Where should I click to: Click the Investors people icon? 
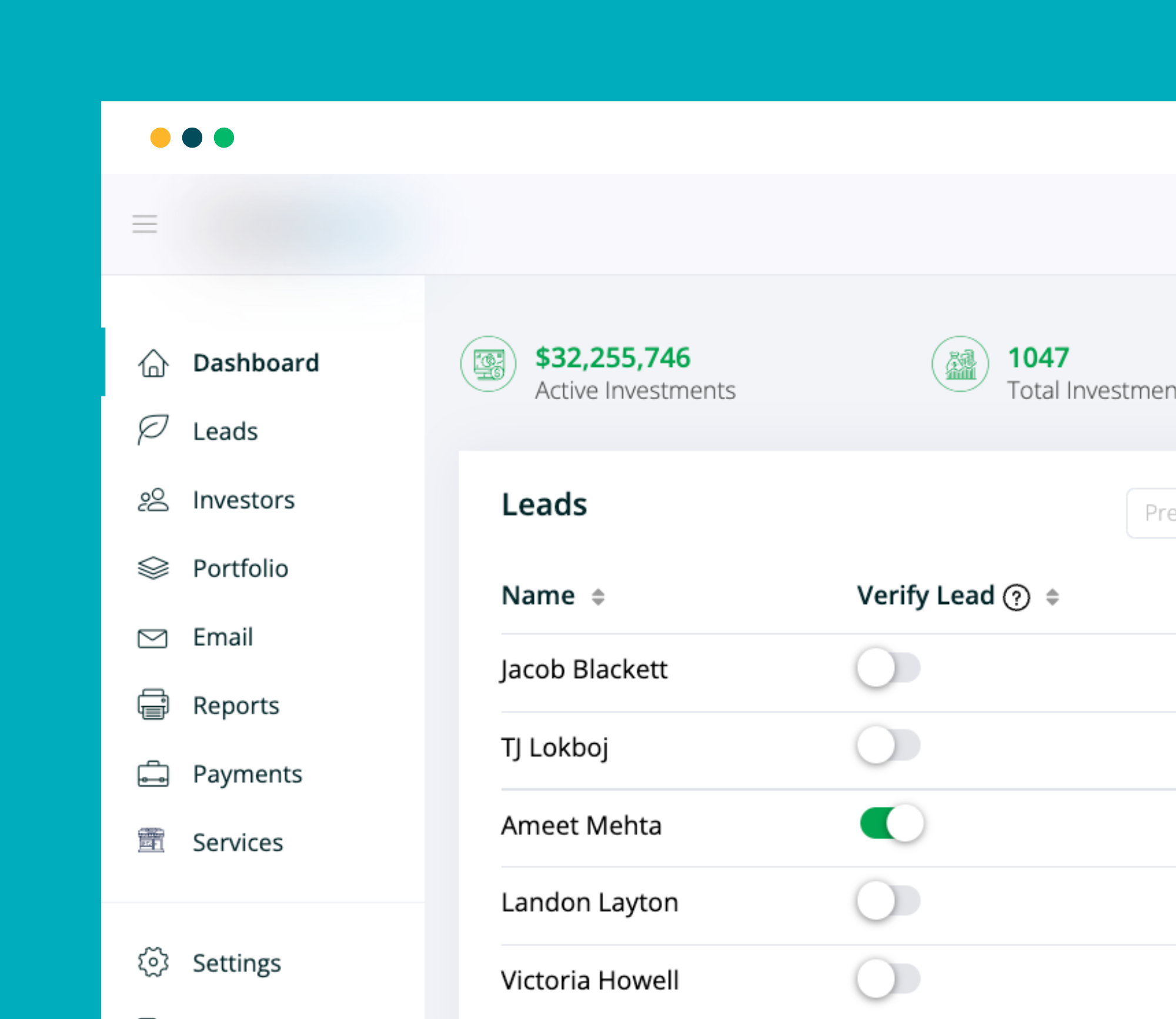(x=153, y=500)
